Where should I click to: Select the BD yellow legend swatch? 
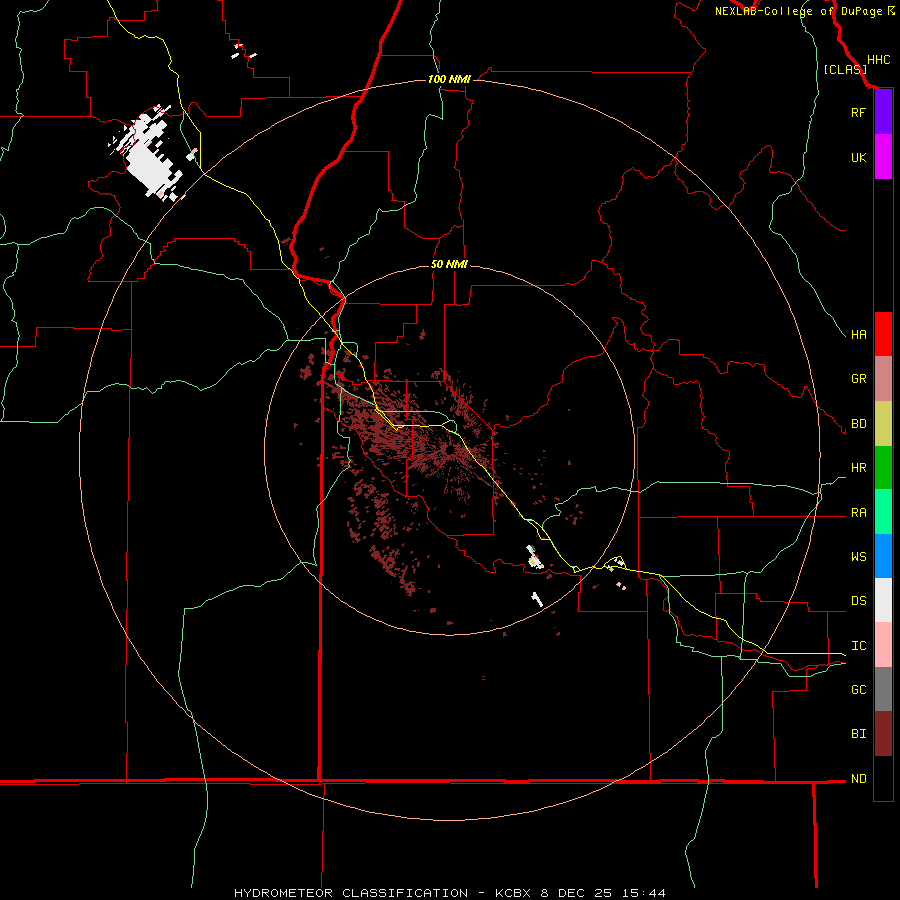(883, 424)
